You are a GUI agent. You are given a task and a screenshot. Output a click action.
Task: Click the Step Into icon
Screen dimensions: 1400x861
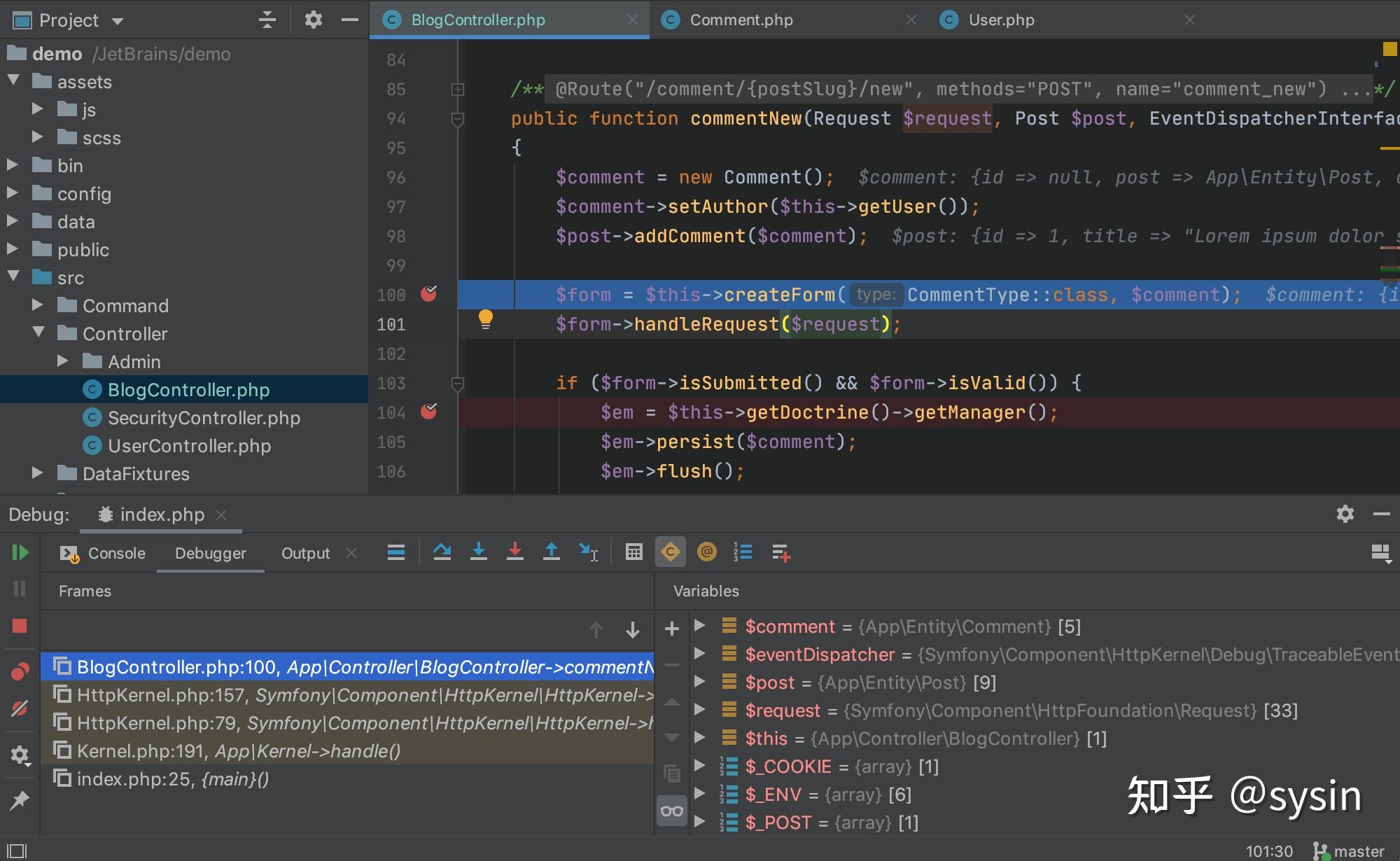479,552
